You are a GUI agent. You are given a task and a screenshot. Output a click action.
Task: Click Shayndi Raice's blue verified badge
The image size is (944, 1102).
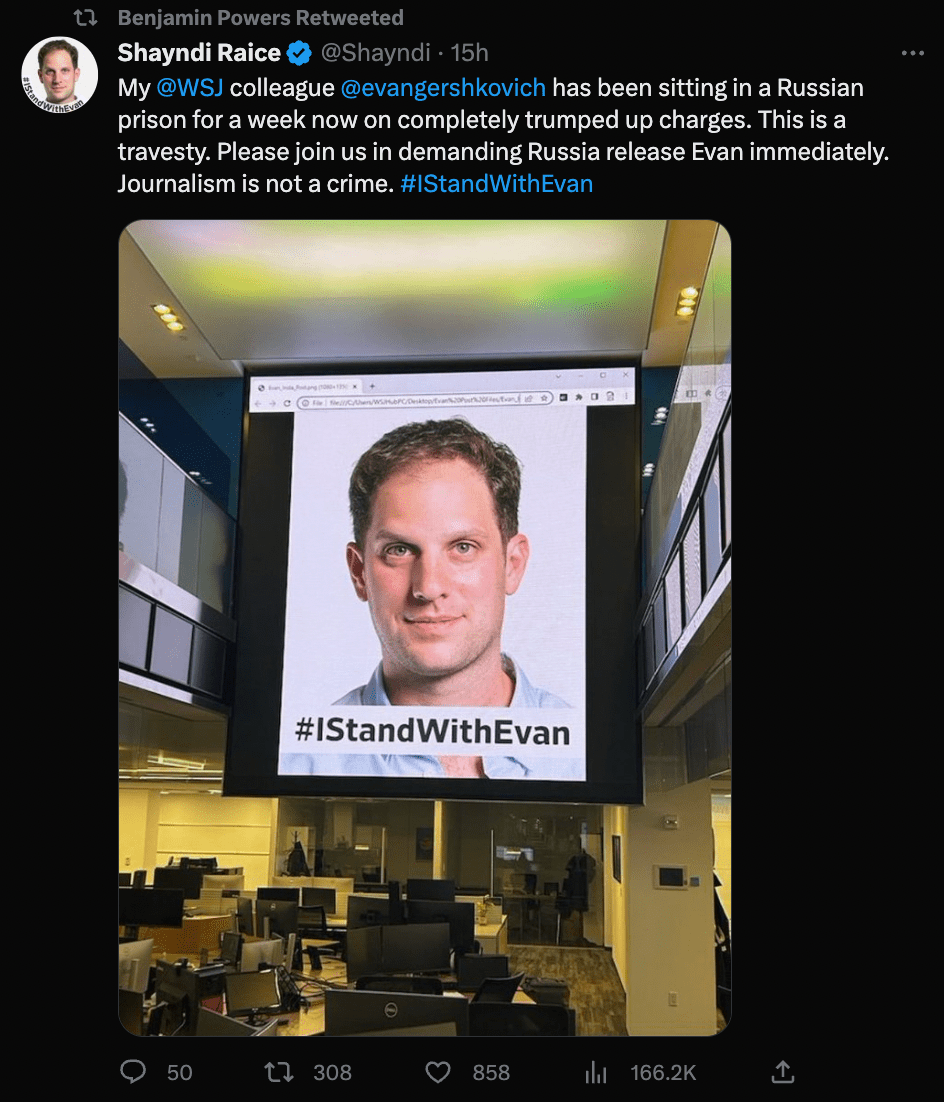(x=299, y=53)
